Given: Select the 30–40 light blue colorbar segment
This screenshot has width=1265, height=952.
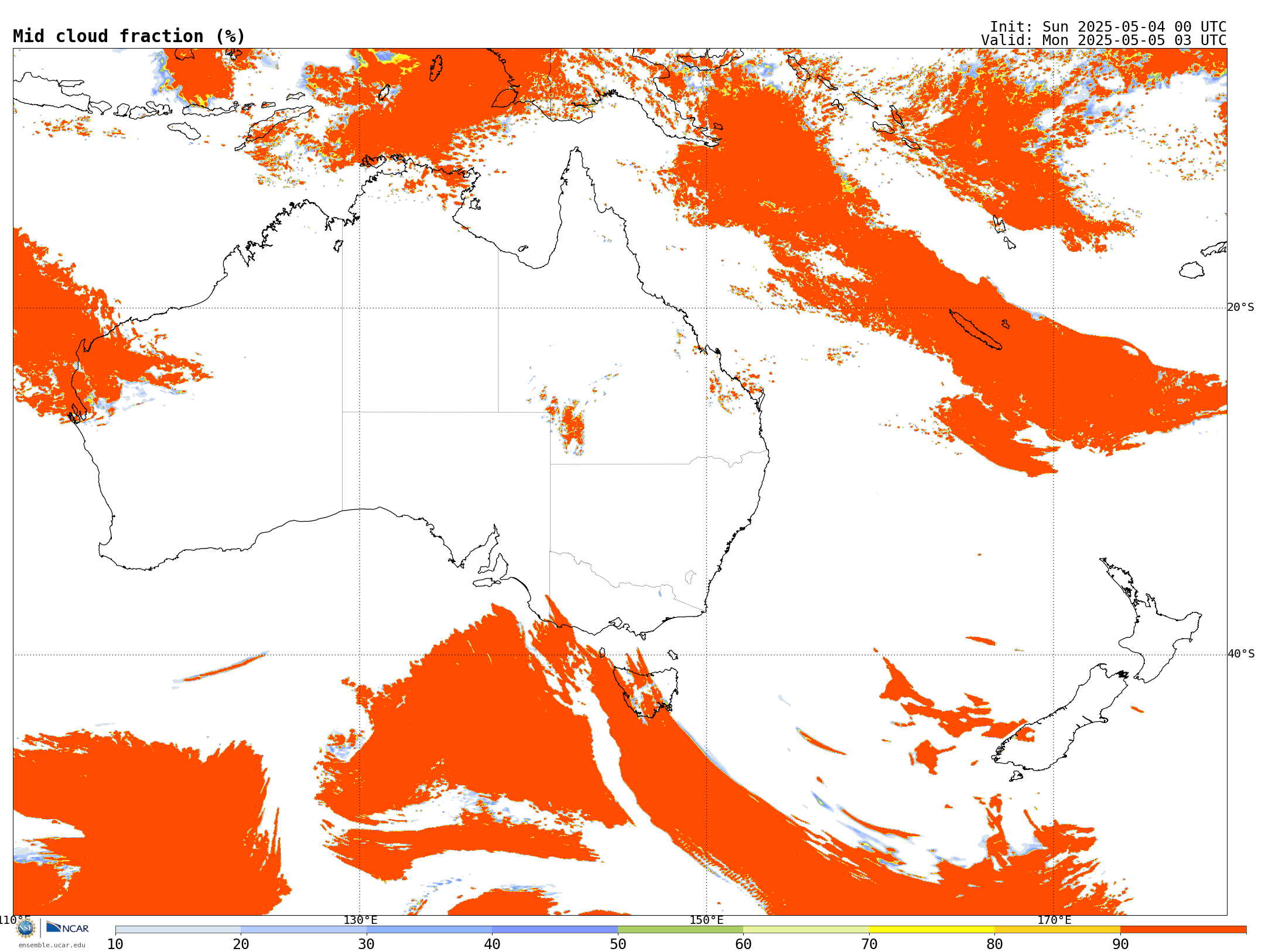Looking at the screenshot, I should coord(429,930).
